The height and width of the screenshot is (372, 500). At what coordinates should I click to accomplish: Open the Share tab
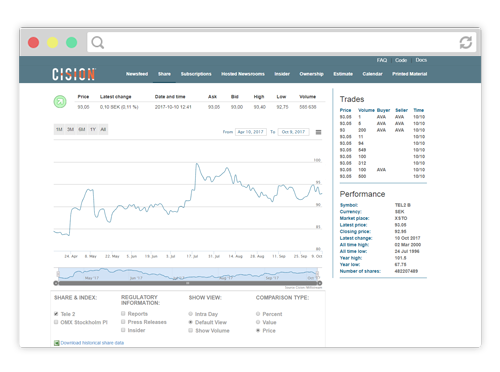[x=164, y=74]
